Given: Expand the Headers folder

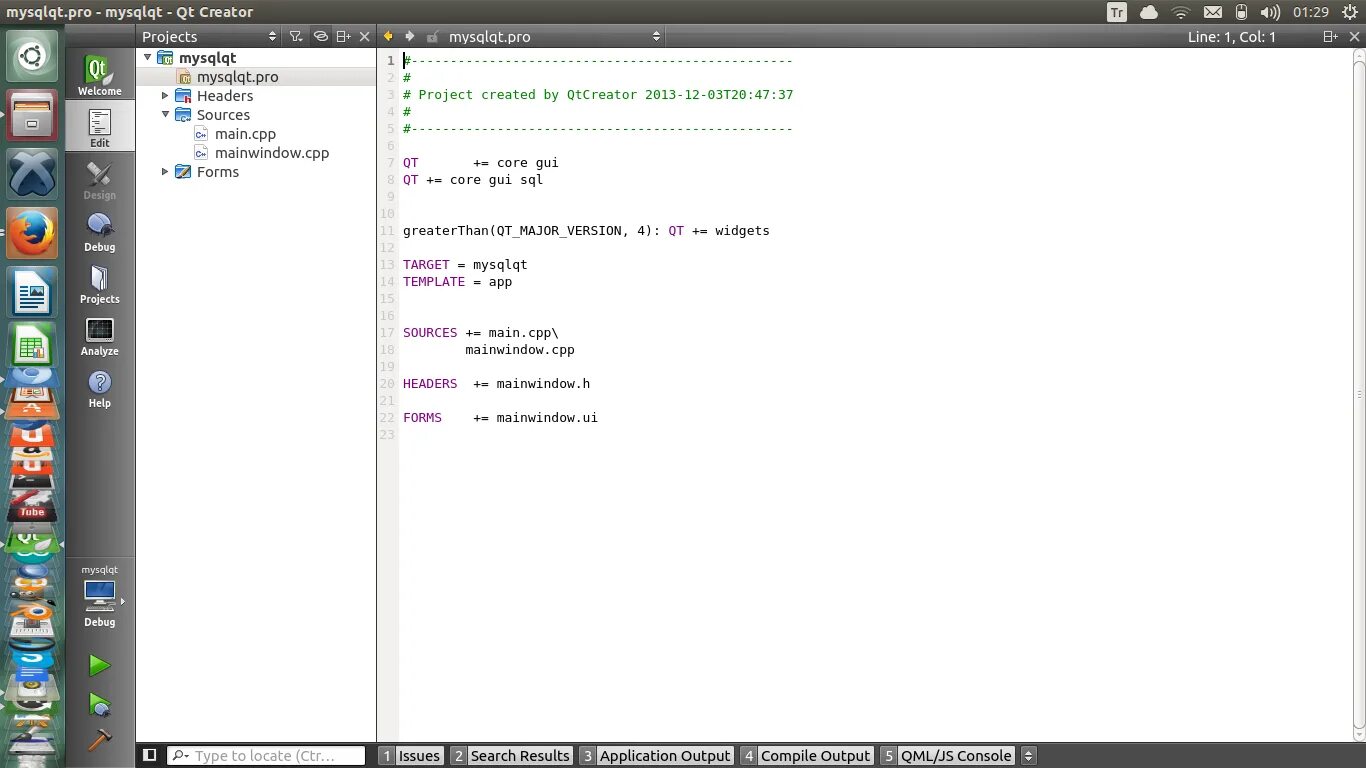Looking at the screenshot, I should click(166, 96).
